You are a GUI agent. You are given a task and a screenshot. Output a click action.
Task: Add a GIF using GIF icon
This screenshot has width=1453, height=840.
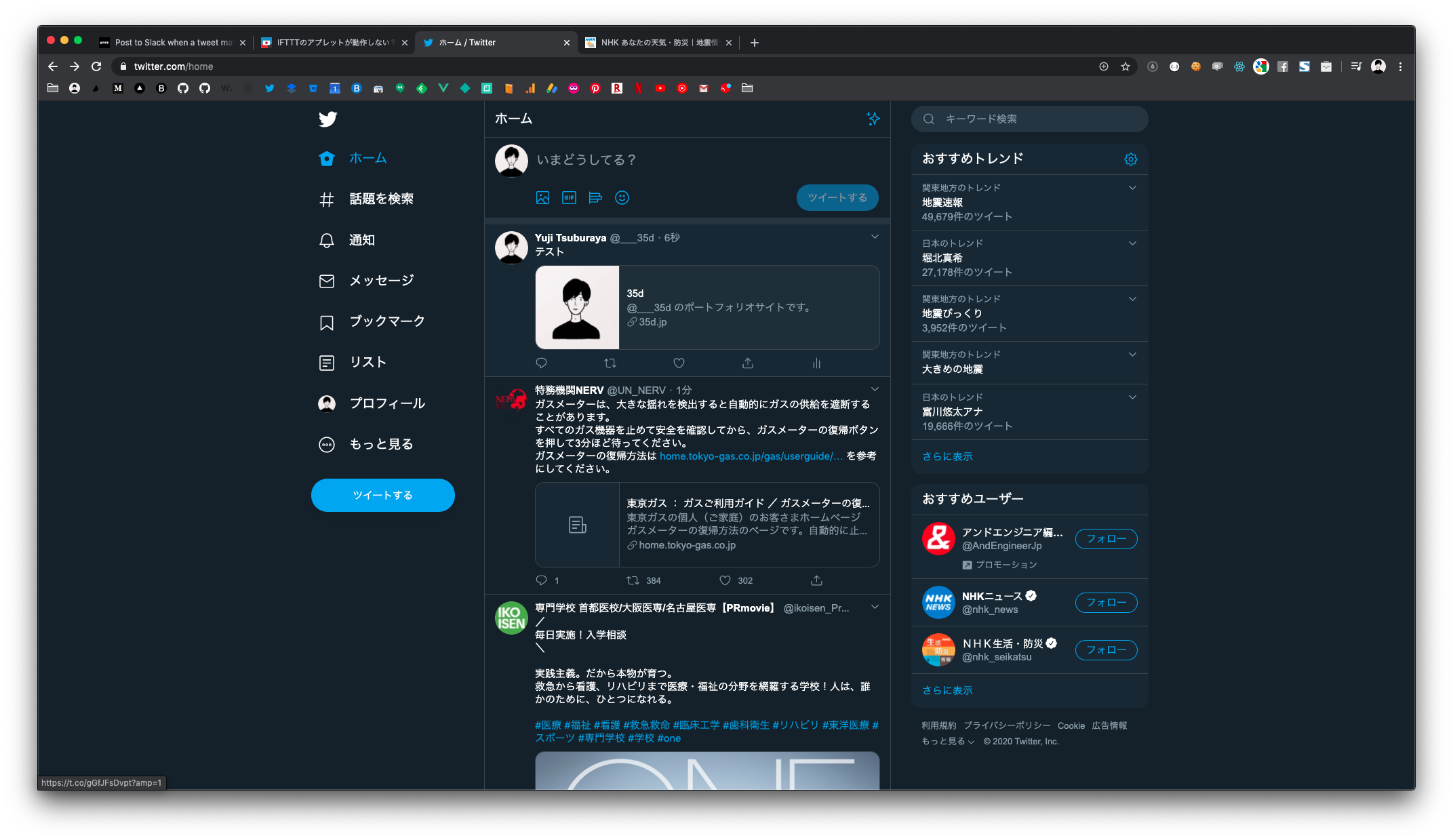pos(569,198)
